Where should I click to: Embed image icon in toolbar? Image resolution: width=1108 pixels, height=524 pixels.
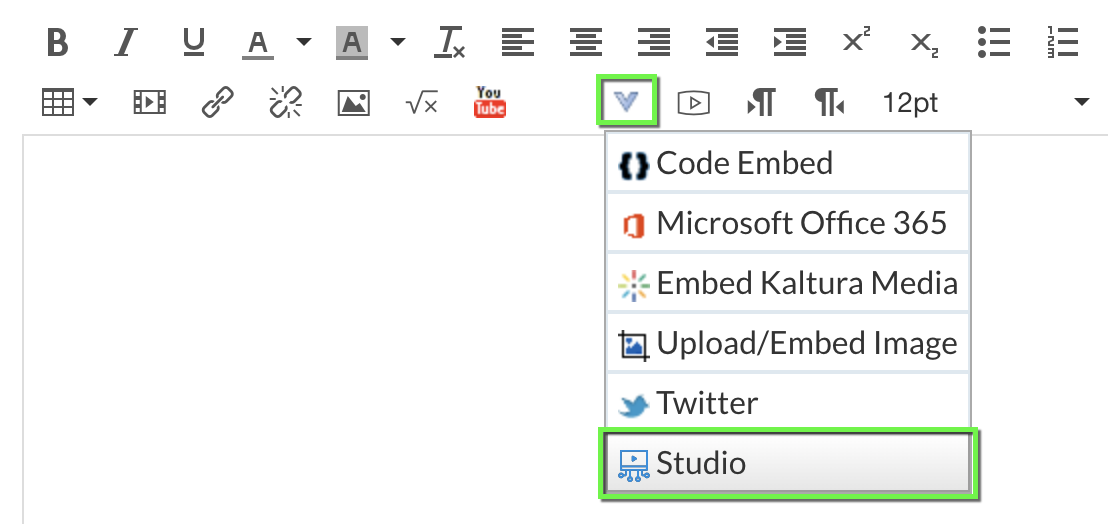[353, 103]
